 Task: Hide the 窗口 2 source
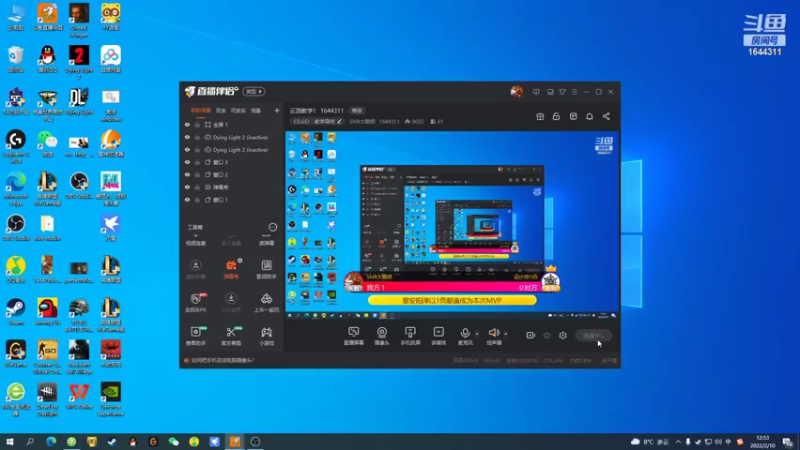coord(187,174)
